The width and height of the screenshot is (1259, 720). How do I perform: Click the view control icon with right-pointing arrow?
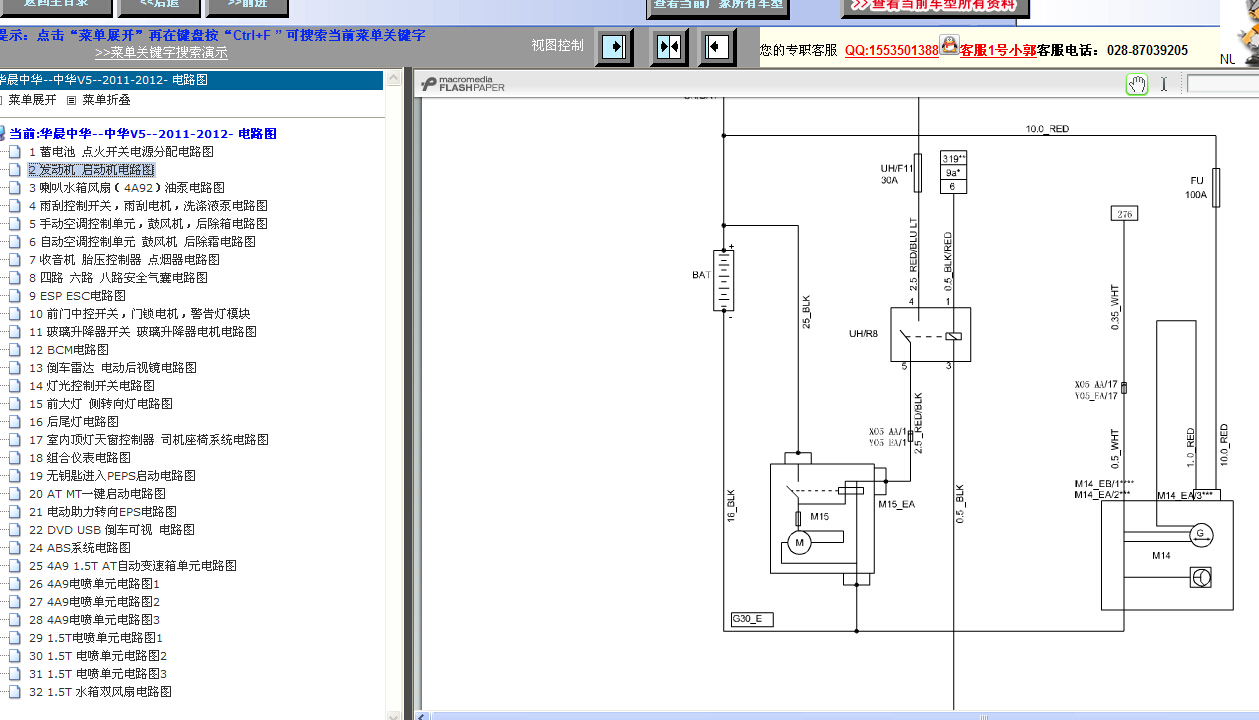616,46
